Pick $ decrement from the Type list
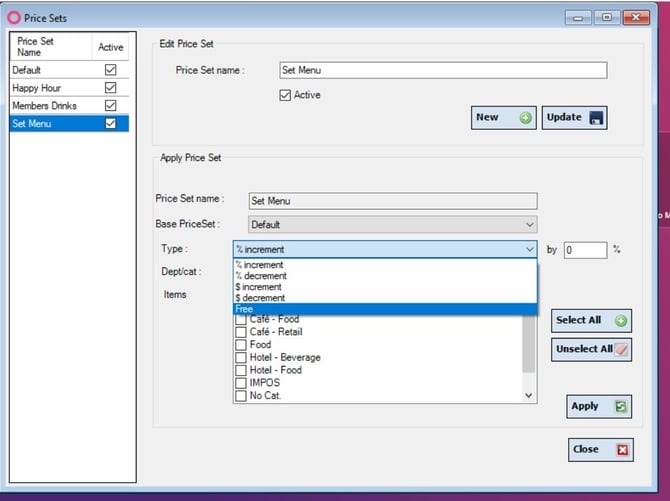670x501 pixels. pyautogui.click(x=385, y=298)
